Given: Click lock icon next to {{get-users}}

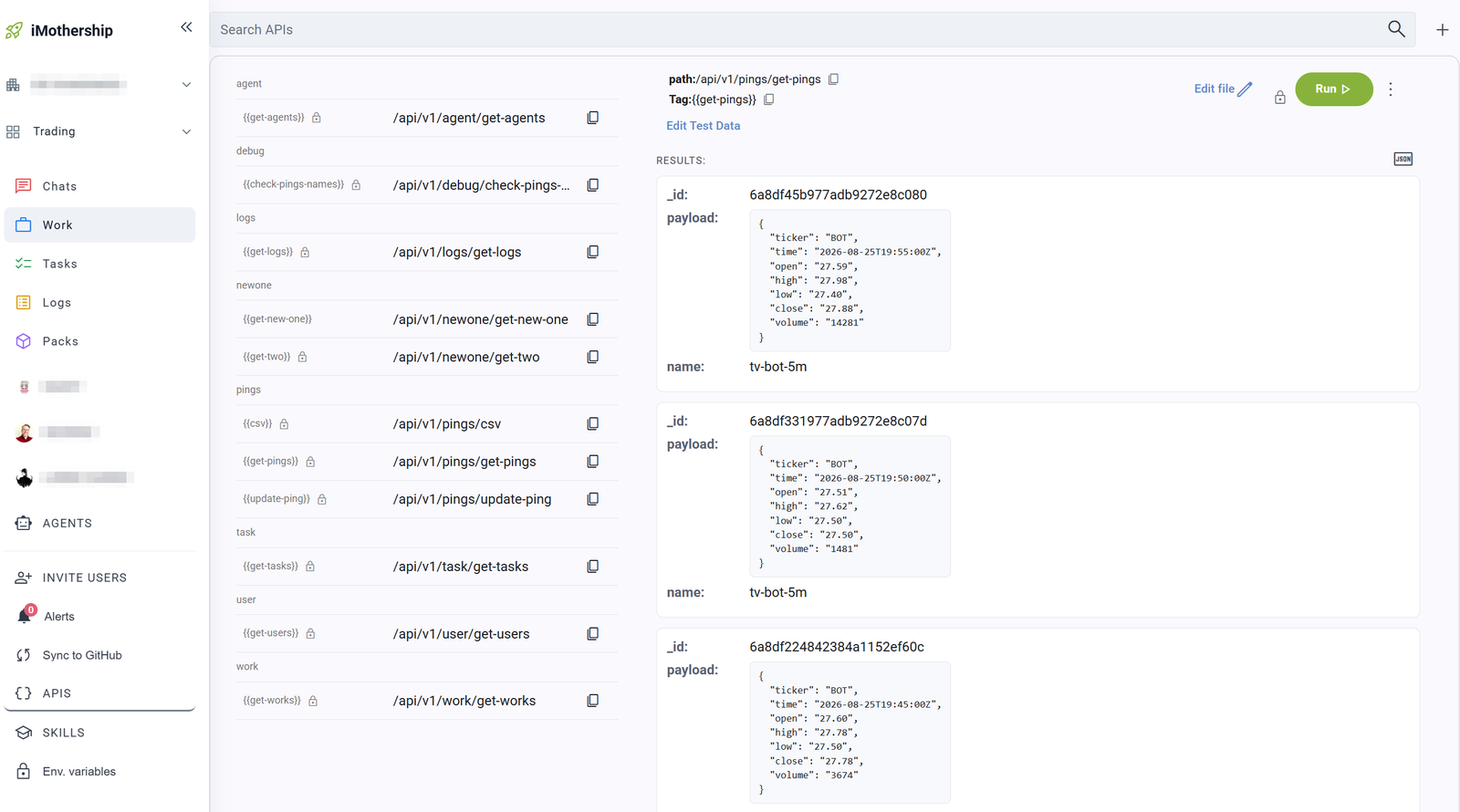Looking at the screenshot, I should (x=310, y=633).
